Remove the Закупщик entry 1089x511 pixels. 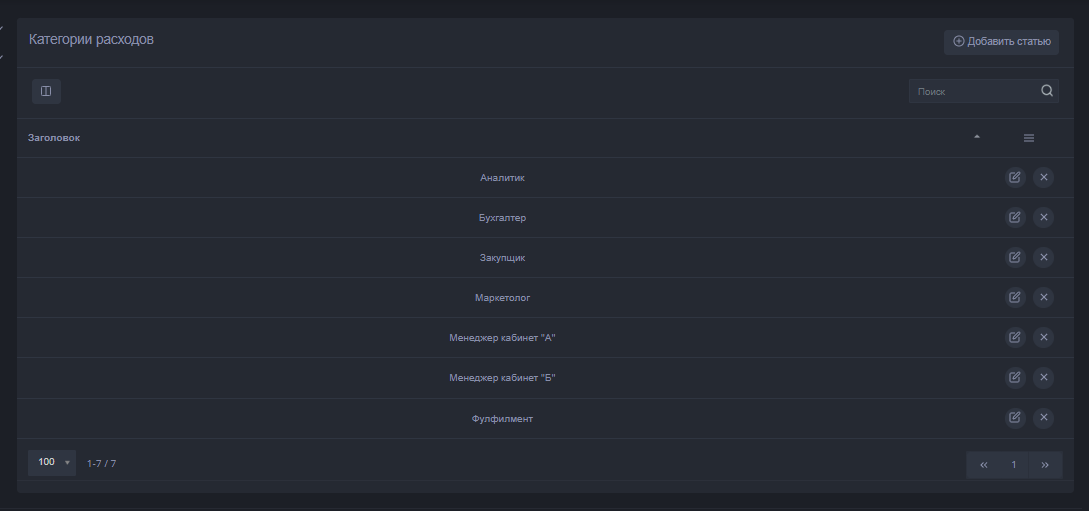click(x=1043, y=258)
